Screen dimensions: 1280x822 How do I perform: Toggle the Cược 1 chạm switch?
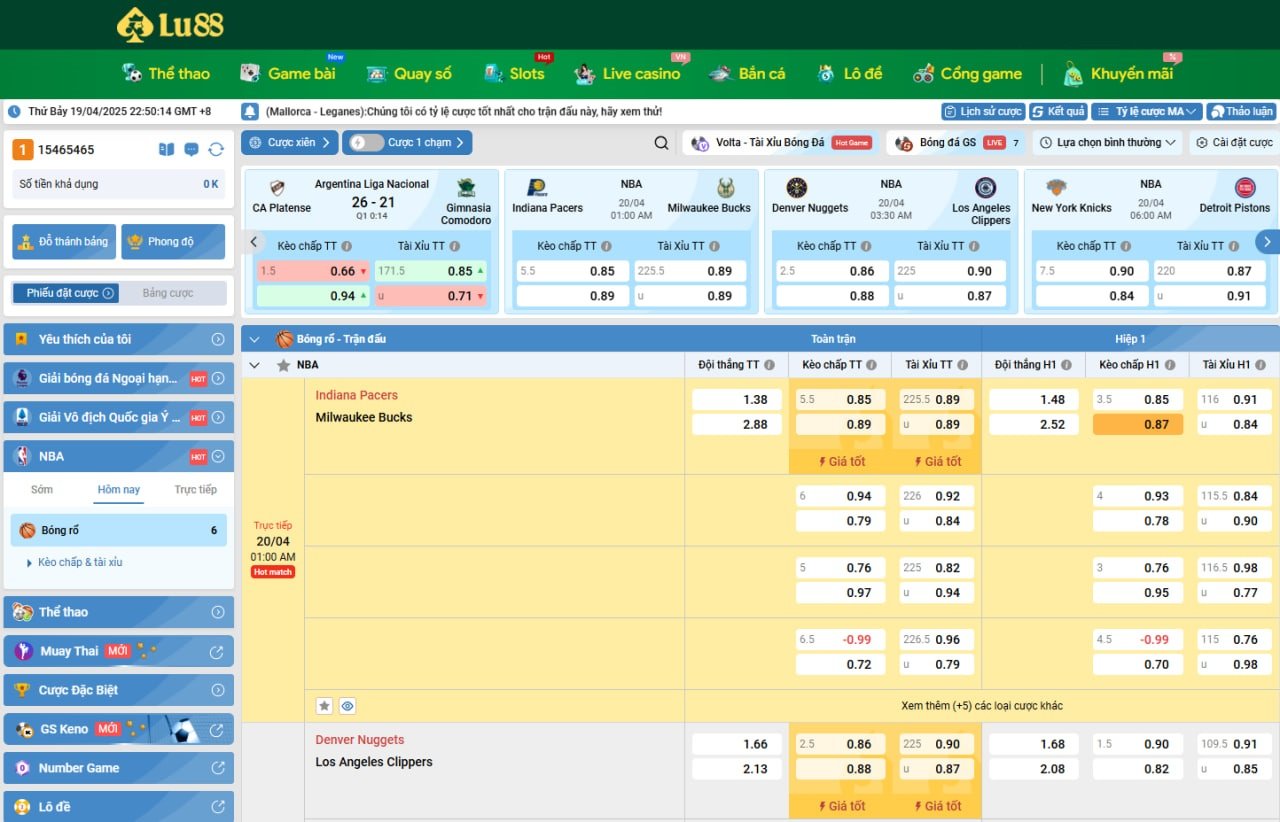tap(367, 143)
